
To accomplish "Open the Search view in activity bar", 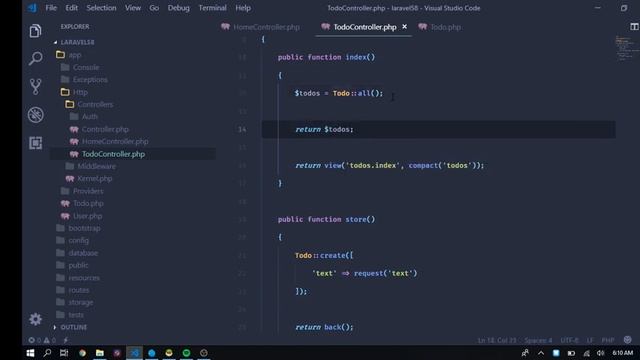I will click(x=36, y=58).
